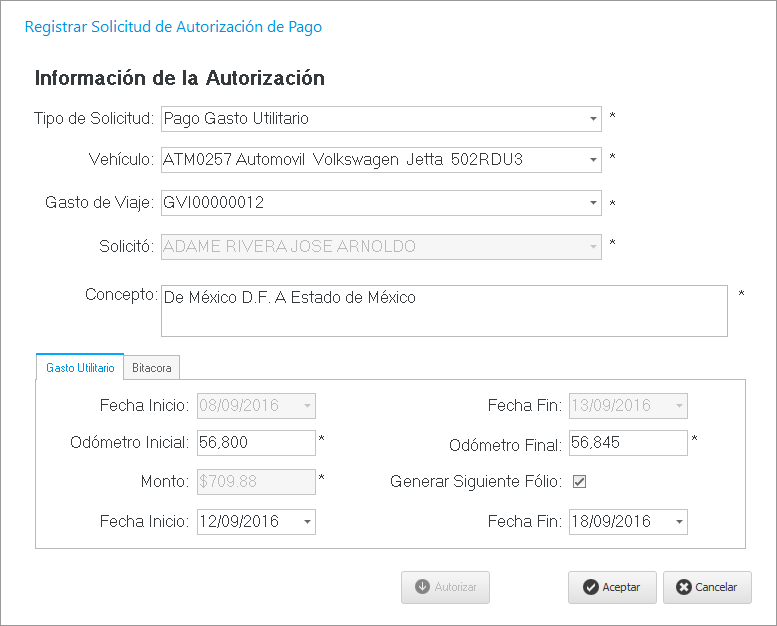Click the Solicitó dropdown arrow
Viewport: 777px width, 626px height.
tap(592, 246)
